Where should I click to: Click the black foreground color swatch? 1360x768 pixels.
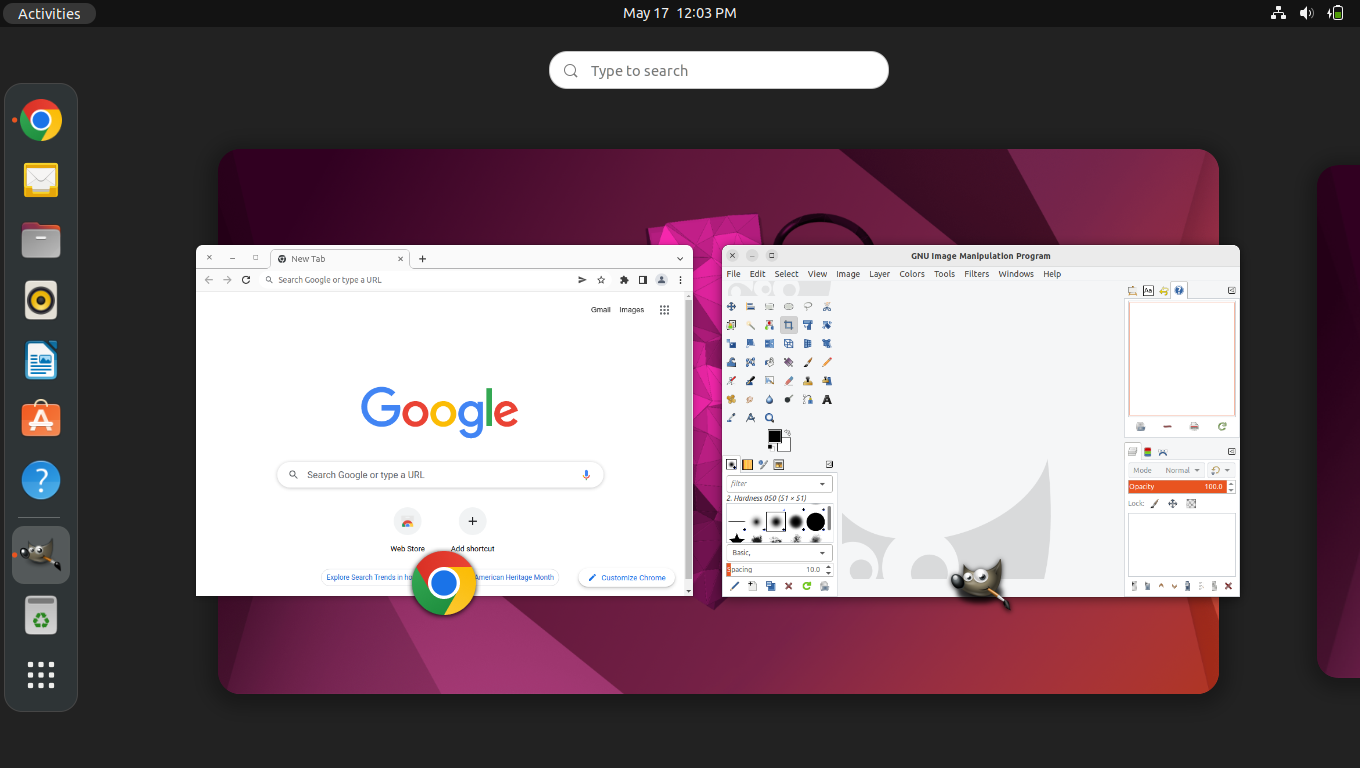pyautogui.click(x=774, y=436)
